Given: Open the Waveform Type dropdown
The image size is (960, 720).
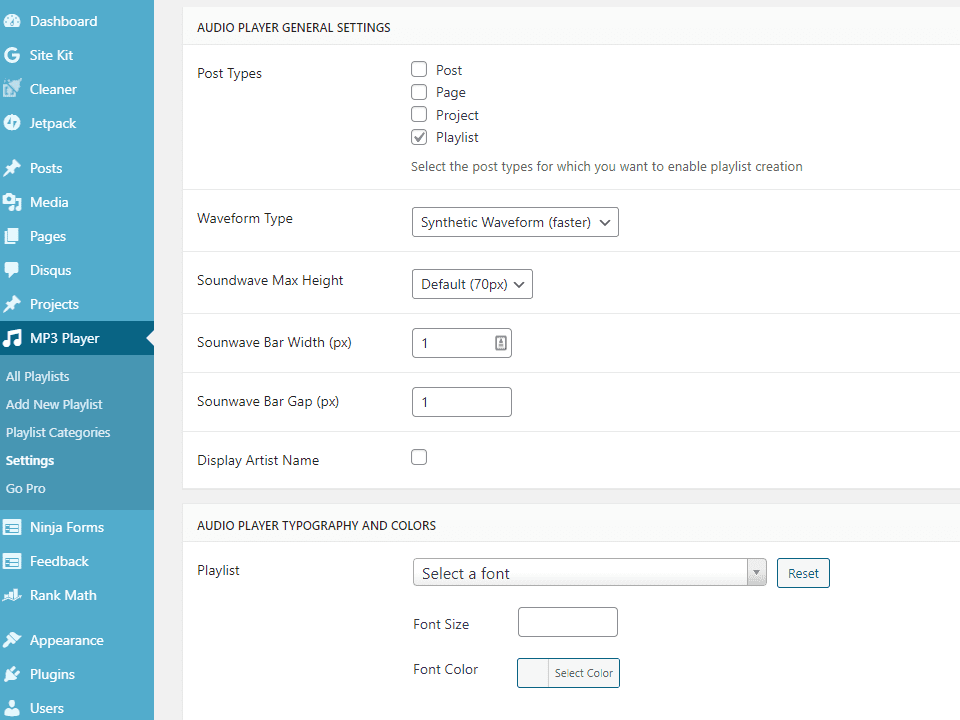Looking at the screenshot, I should [515, 222].
